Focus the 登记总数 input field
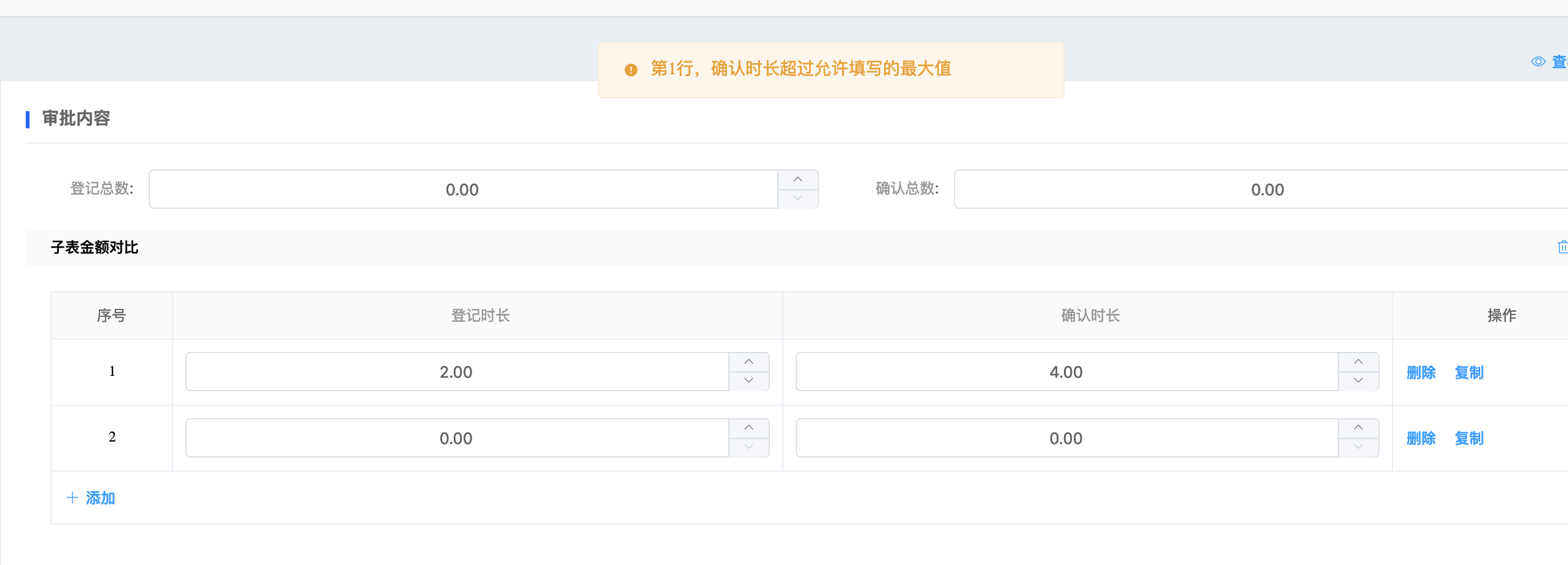 463,189
